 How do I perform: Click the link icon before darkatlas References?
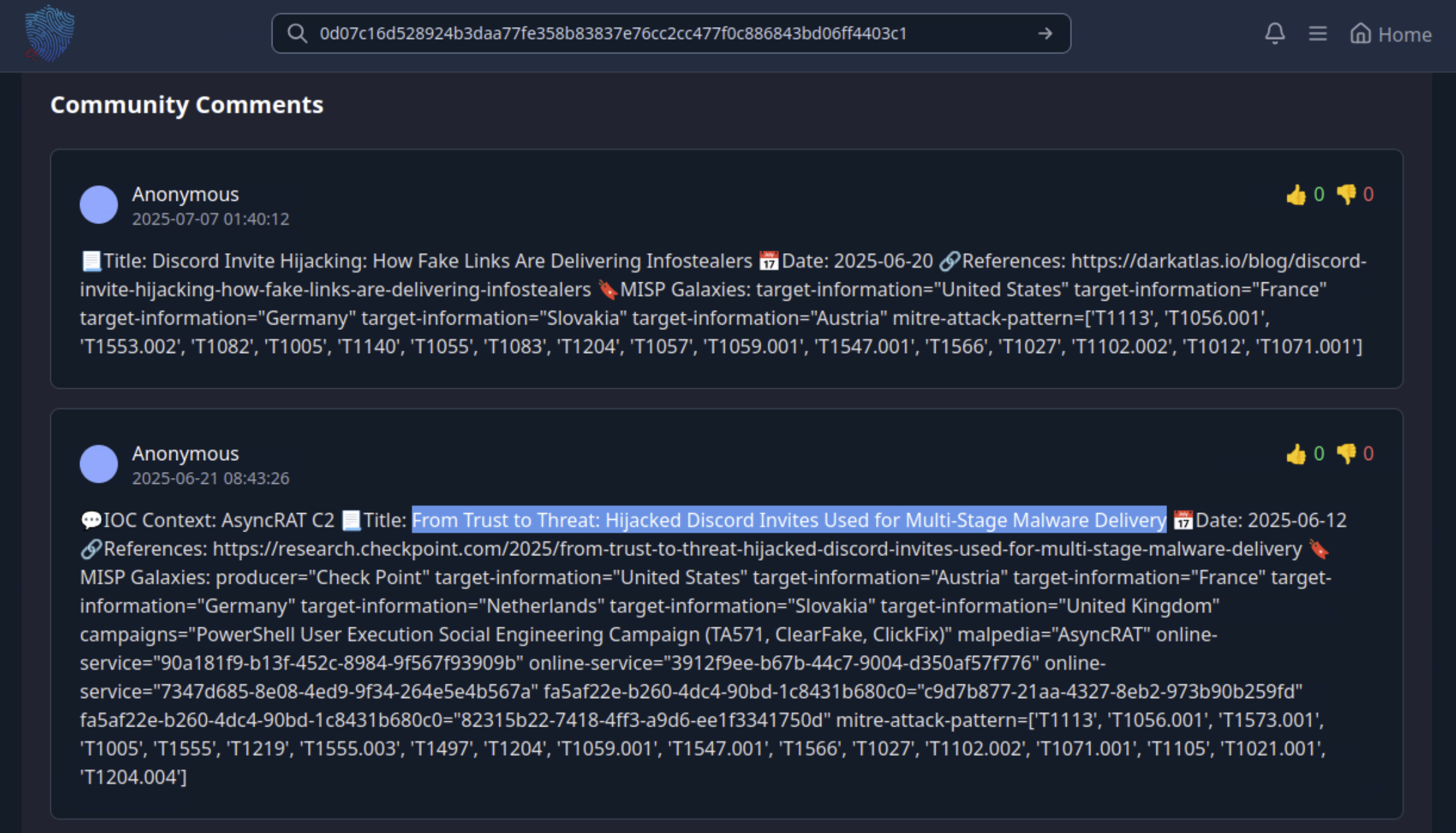[x=949, y=261]
